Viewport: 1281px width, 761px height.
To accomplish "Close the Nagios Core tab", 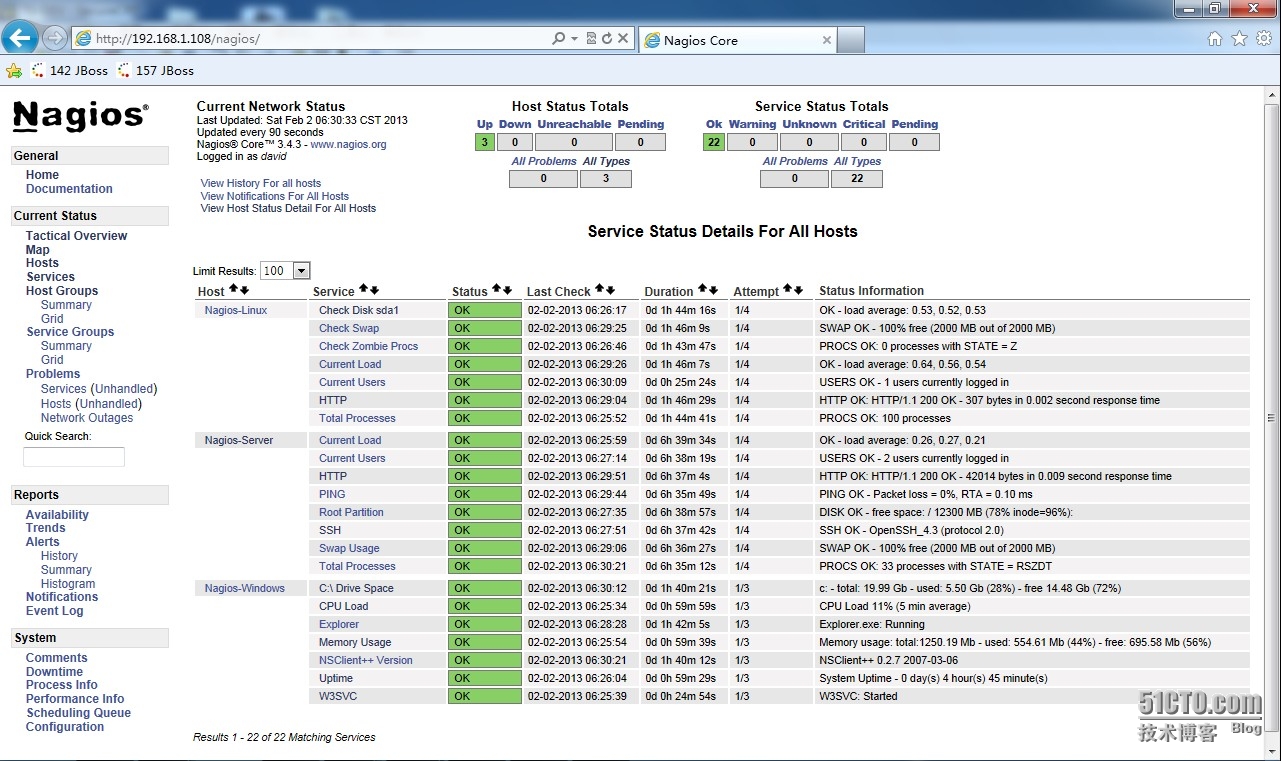I will pos(827,40).
